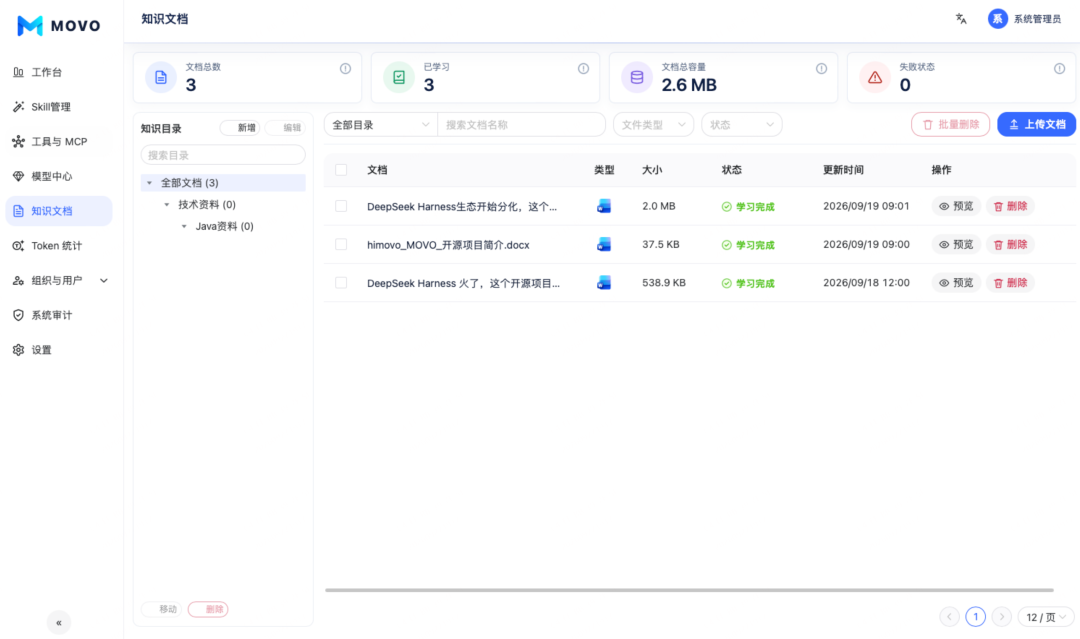Open 工具与 MCP in sidebar
The width and height of the screenshot is (1080, 639).
pyautogui.click(x=59, y=142)
